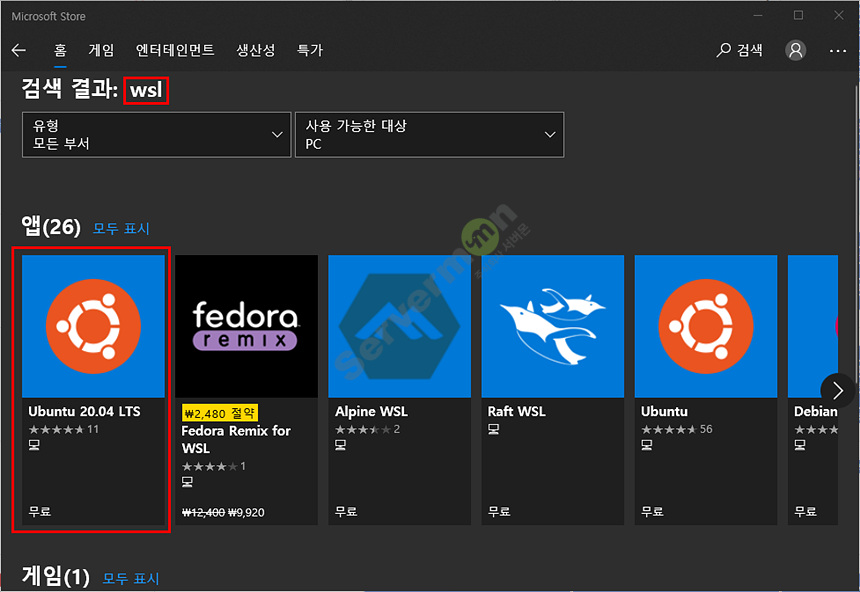Go back with the arrow icon
The width and height of the screenshot is (860, 592).
click(x=19, y=50)
